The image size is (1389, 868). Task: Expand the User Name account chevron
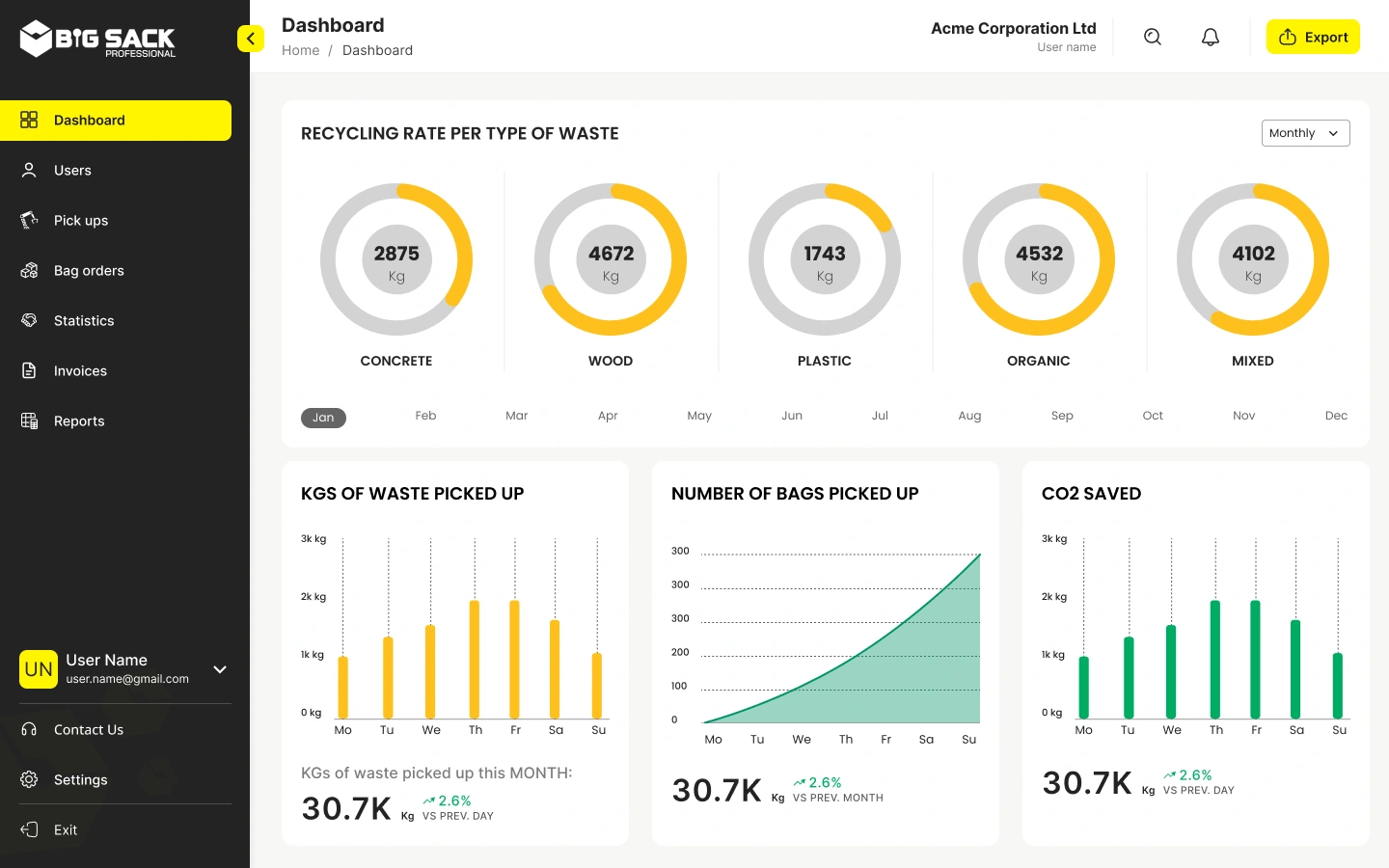pos(220,669)
